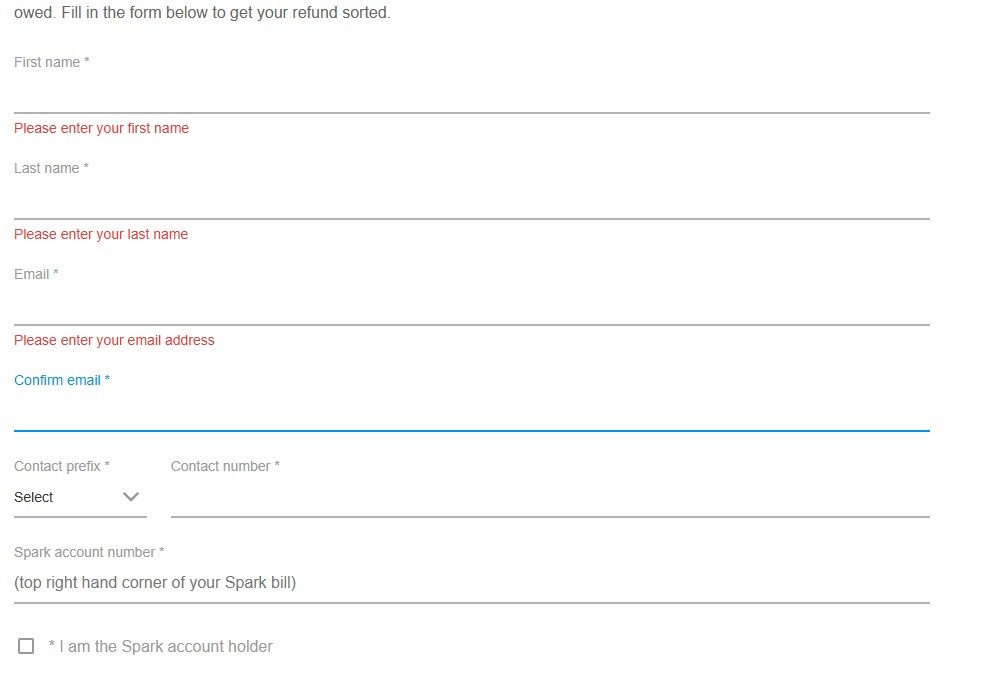Select the Confirm email input field
The height and width of the screenshot is (675, 991).
pyautogui.click(x=471, y=413)
